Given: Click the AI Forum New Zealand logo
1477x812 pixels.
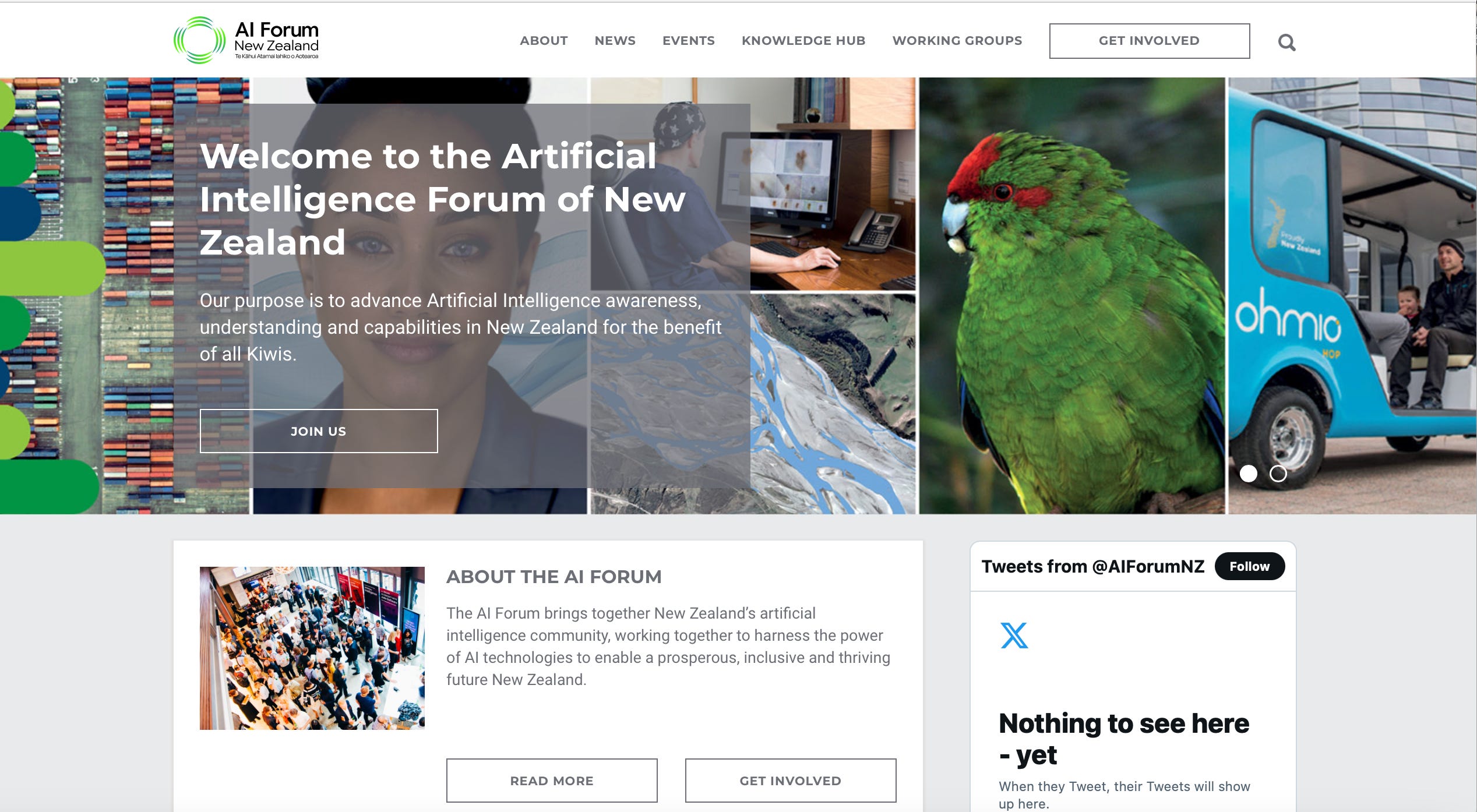Looking at the screenshot, I should (x=246, y=40).
